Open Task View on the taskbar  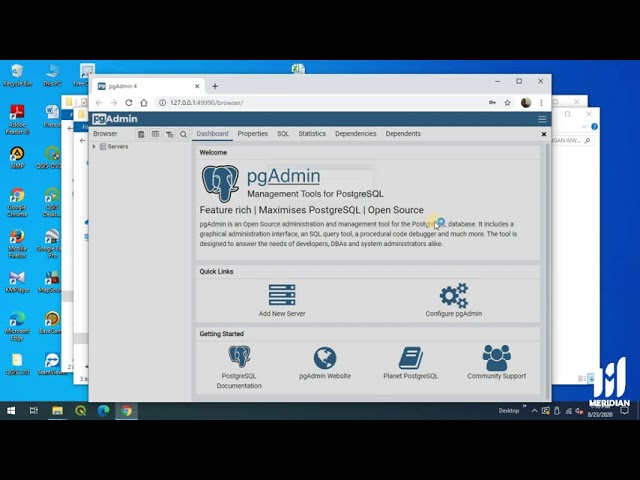pyautogui.click(x=34, y=411)
